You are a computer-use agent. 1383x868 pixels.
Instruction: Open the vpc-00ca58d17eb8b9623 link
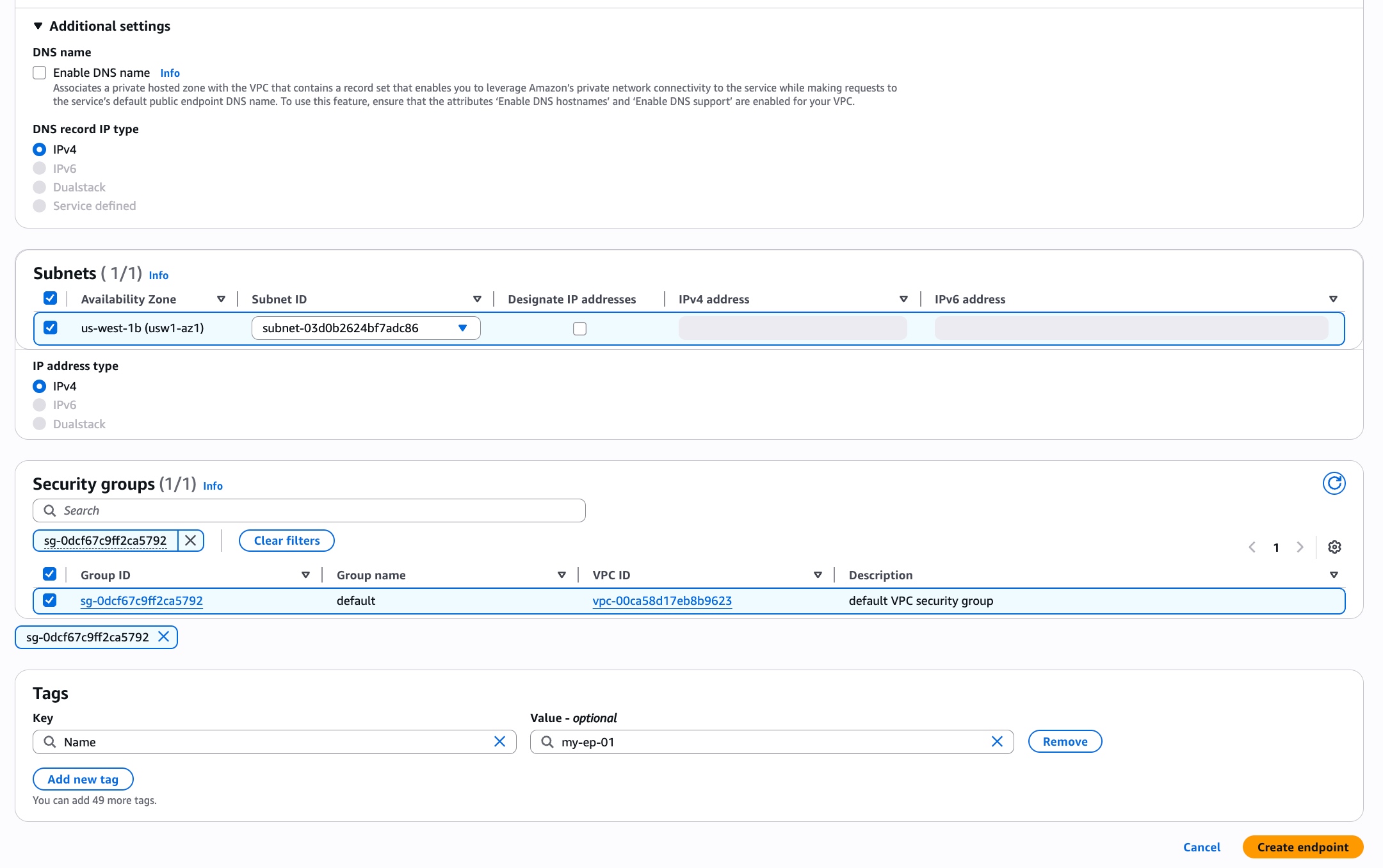(x=662, y=600)
